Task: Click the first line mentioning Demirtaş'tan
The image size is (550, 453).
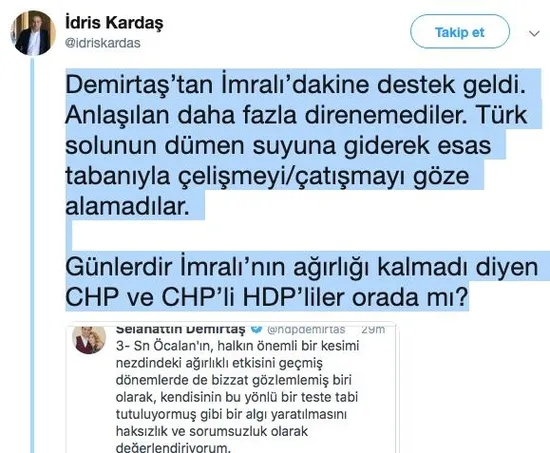Action: pos(296,85)
